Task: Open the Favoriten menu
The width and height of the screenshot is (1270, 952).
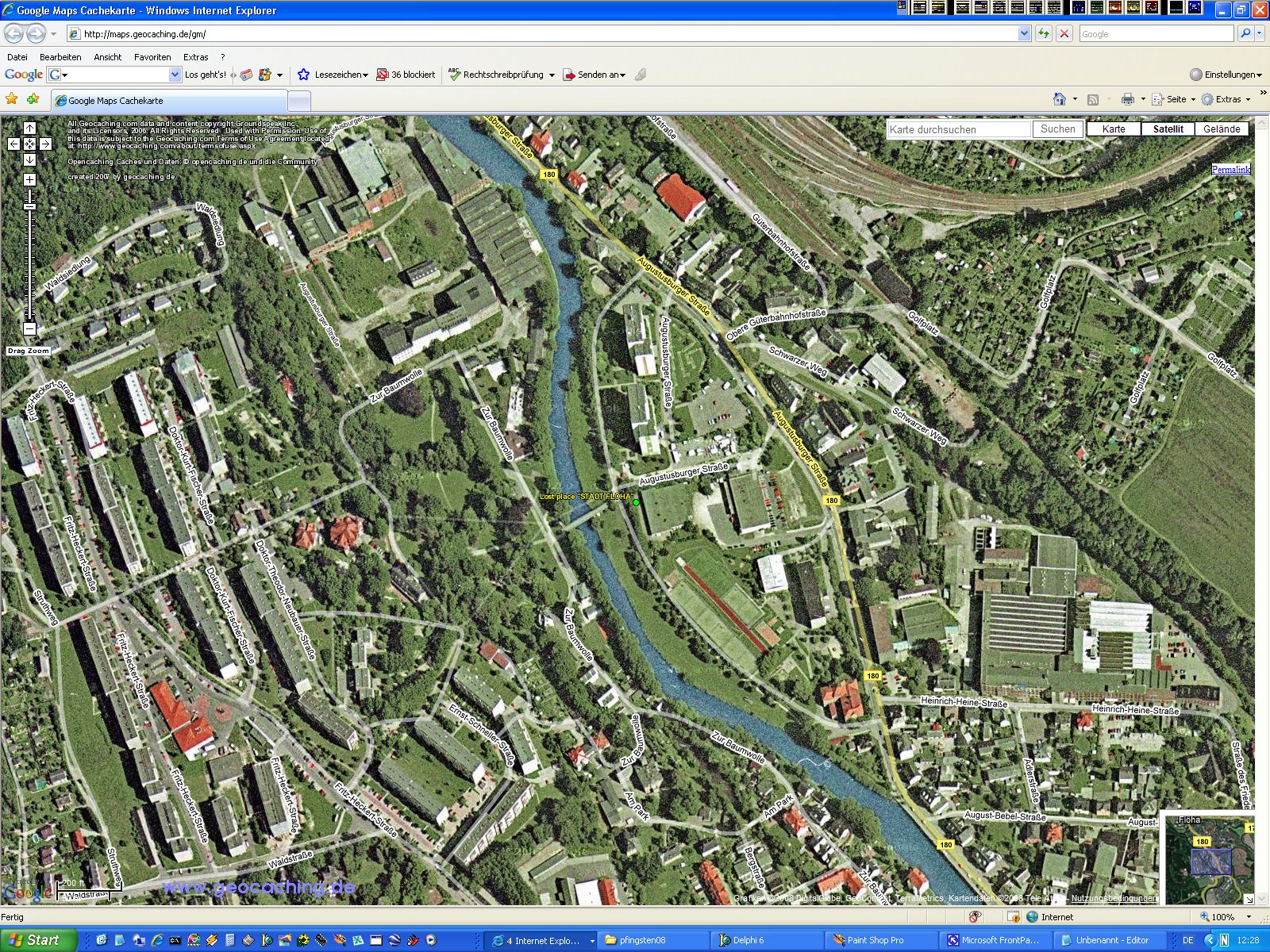Action: click(152, 57)
